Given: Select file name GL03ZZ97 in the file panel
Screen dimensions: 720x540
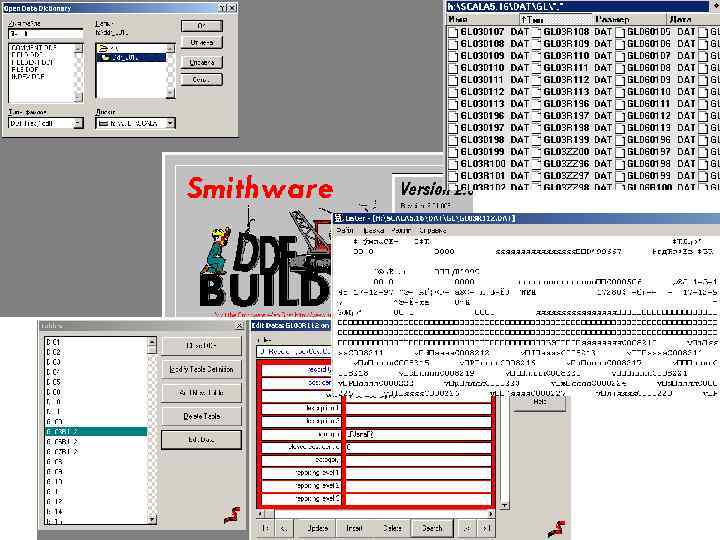Looking at the screenshot, I should pyautogui.click(x=566, y=176).
